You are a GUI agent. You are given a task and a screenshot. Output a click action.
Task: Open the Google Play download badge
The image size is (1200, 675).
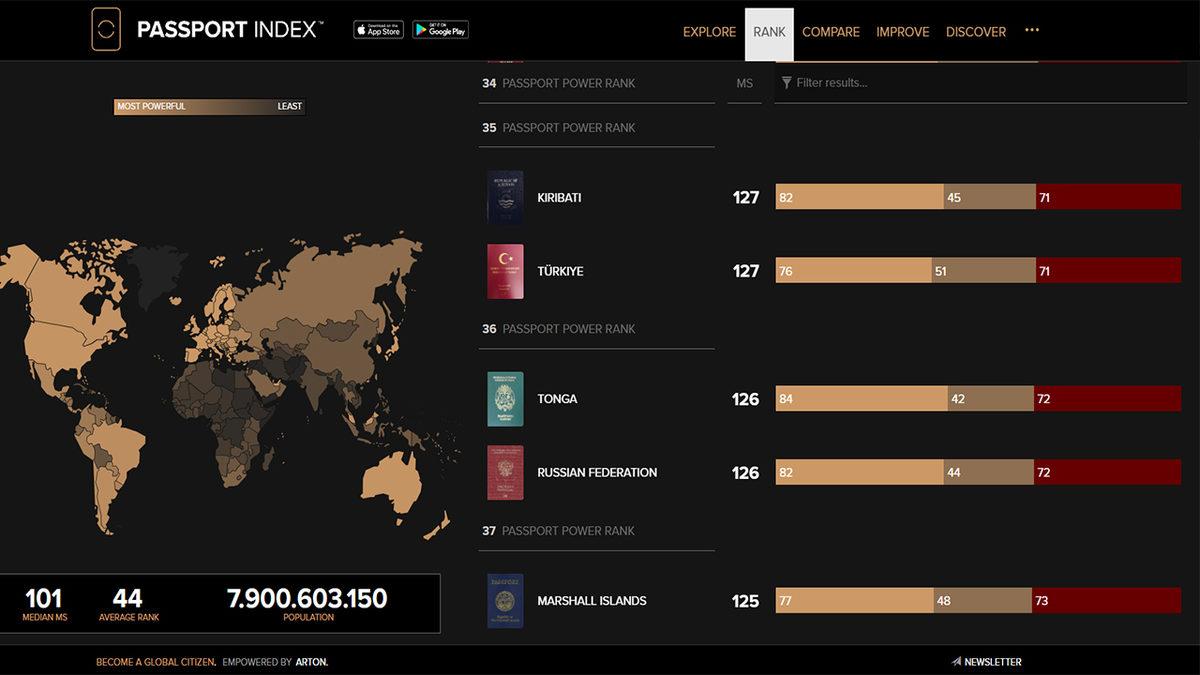pos(440,30)
